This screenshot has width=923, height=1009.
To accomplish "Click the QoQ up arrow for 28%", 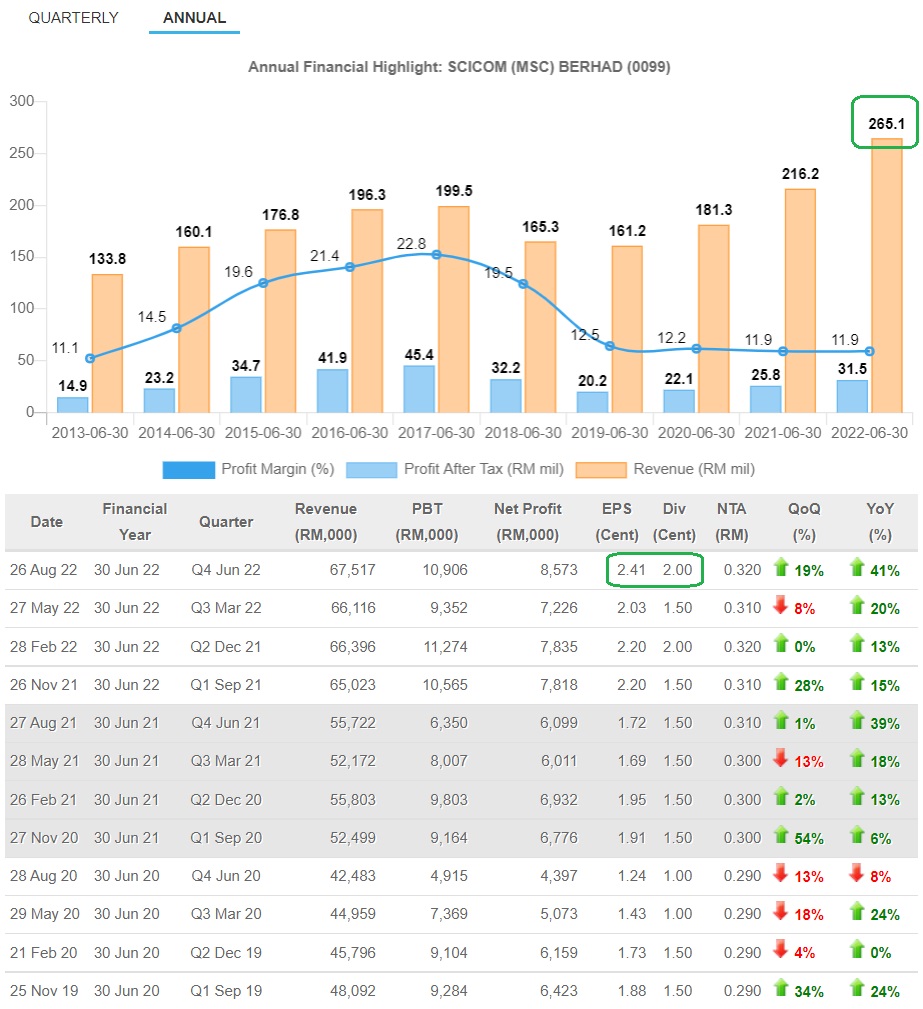I will tap(781, 682).
